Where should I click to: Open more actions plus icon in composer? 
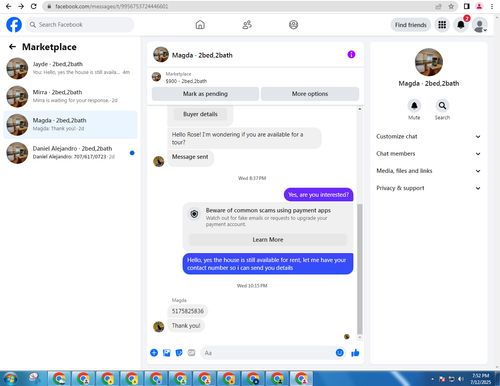point(154,353)
